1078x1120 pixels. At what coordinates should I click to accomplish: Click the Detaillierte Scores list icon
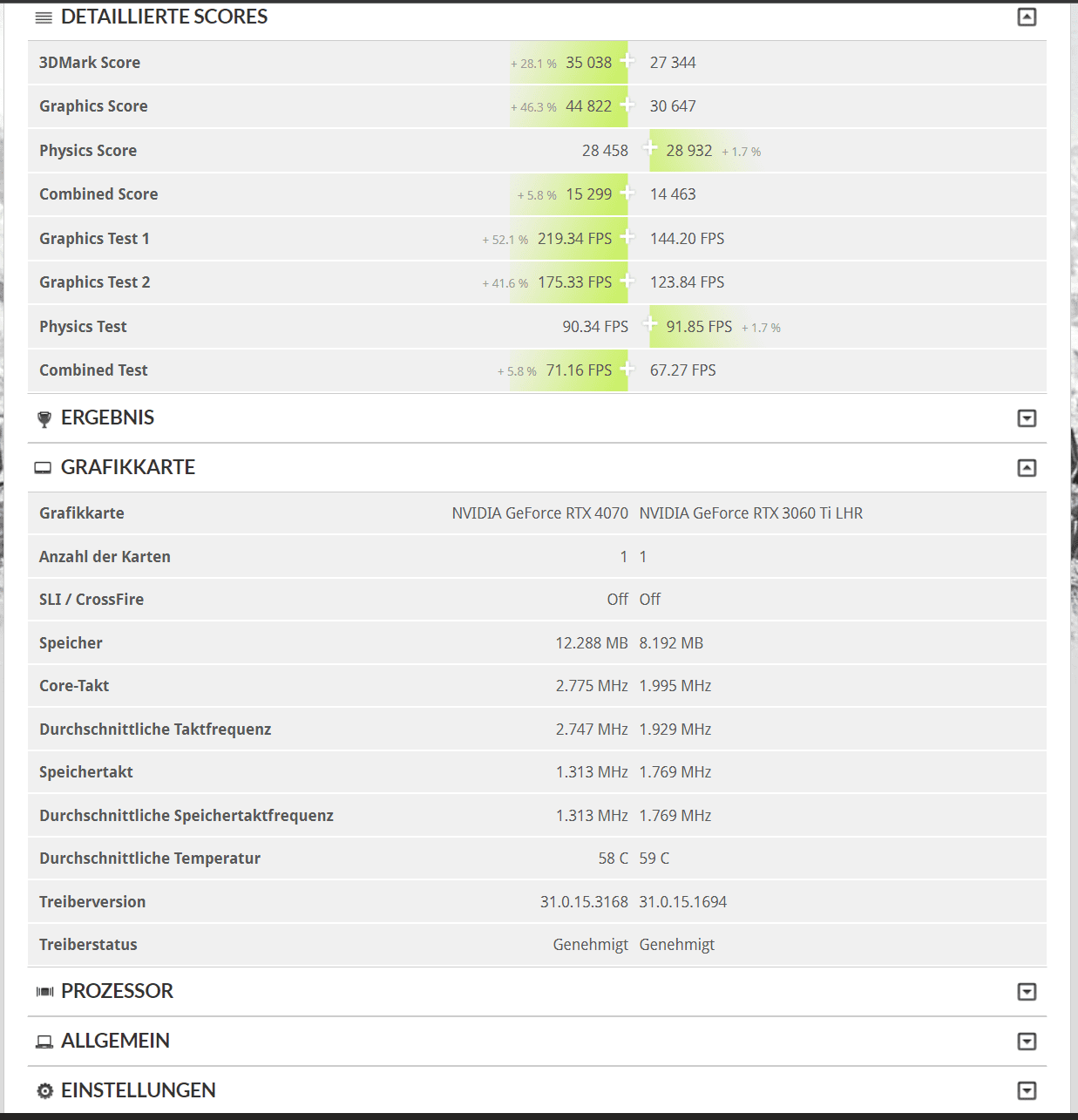point(44,17)
